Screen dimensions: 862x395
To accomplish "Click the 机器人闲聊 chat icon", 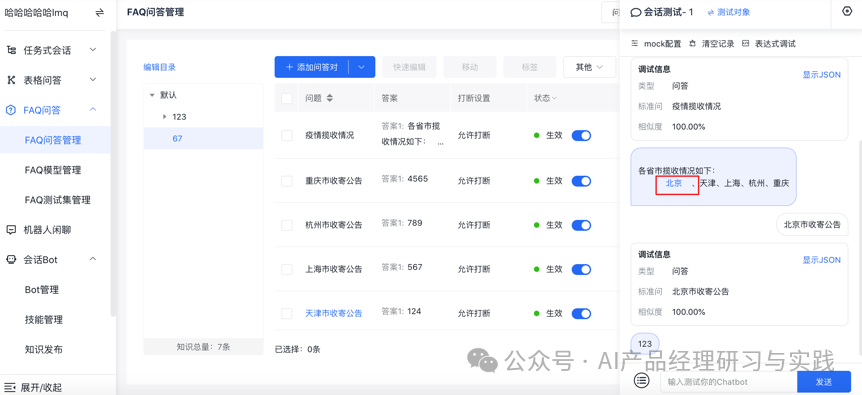I will [x=11, y=230].
